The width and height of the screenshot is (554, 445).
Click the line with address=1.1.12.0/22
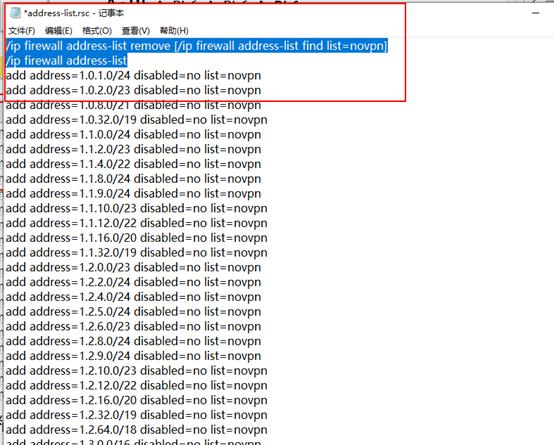pyautogui.click(x=136, y=223)
